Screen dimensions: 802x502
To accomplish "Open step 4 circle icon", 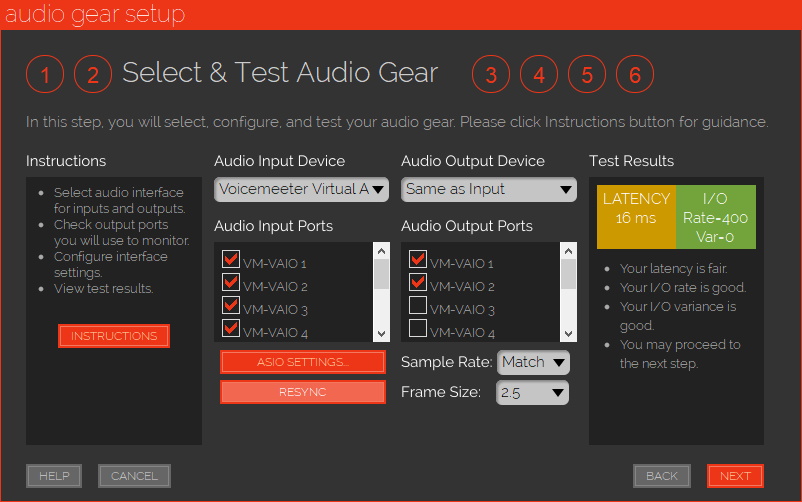I will 539,74.
